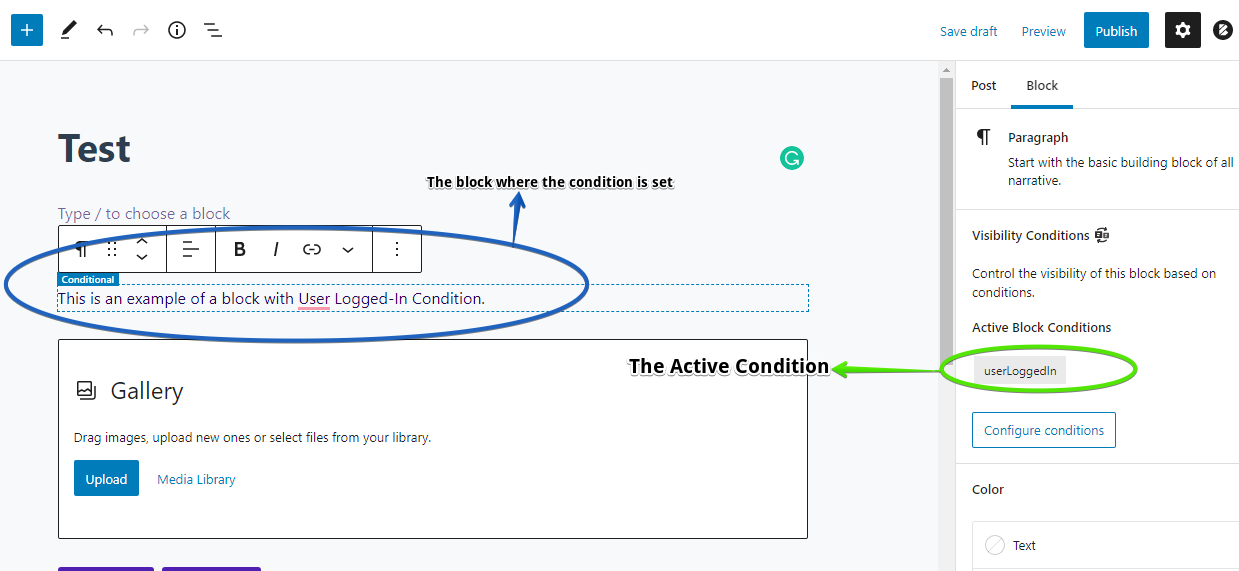Click the Configure conditions button
Screen dimensions: 1239x571
click(1044, 430)
